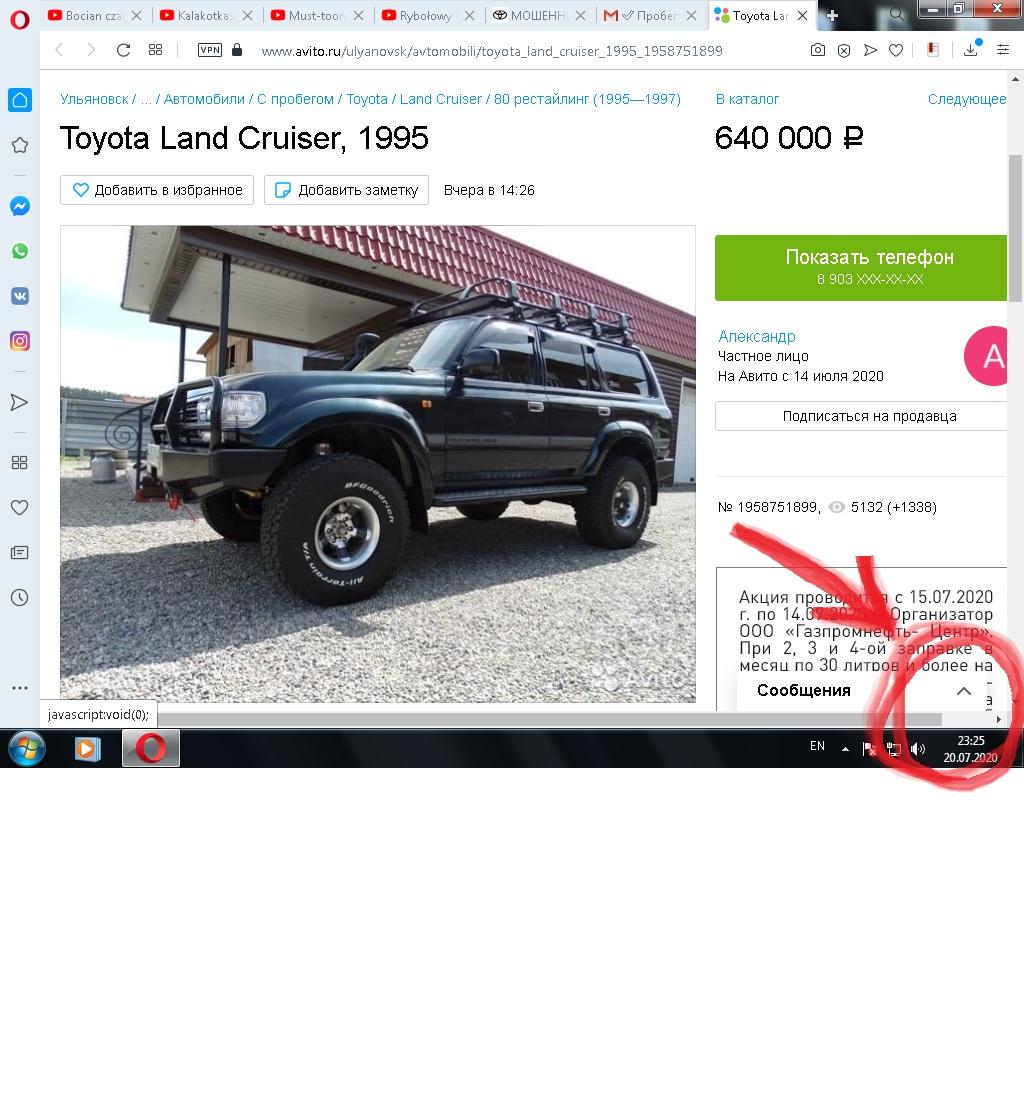This screenshot has height=1106, width=1024.
Task: Add the listing to favorites (Добавить в избранное)
Action: click(x=157, y=190)
